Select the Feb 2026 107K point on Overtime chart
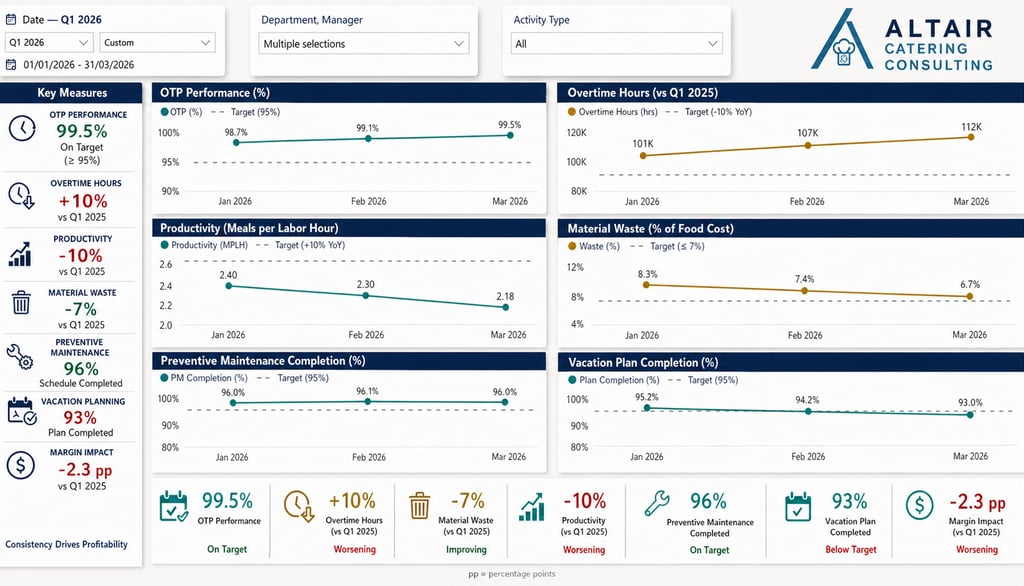Screen dimensions: 1024x586 pos(808,145)
